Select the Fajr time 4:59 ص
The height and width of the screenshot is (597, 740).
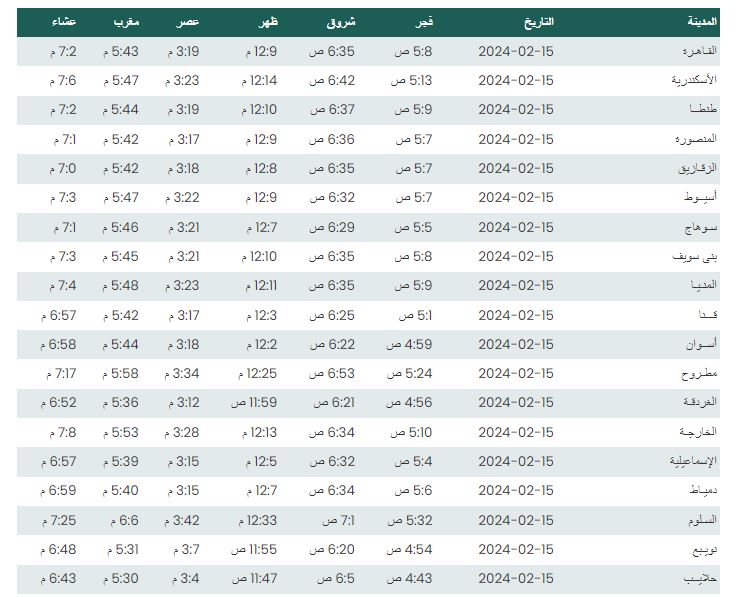(409, 345)
